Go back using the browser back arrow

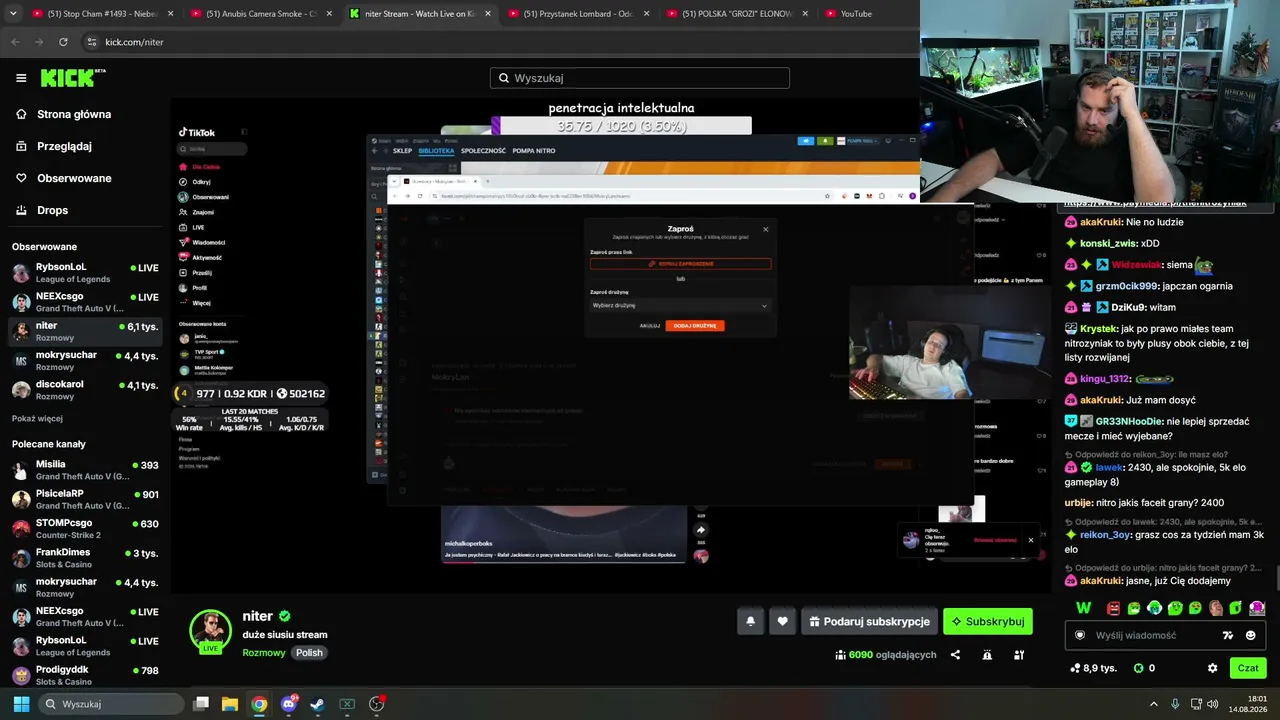[15, 42]
